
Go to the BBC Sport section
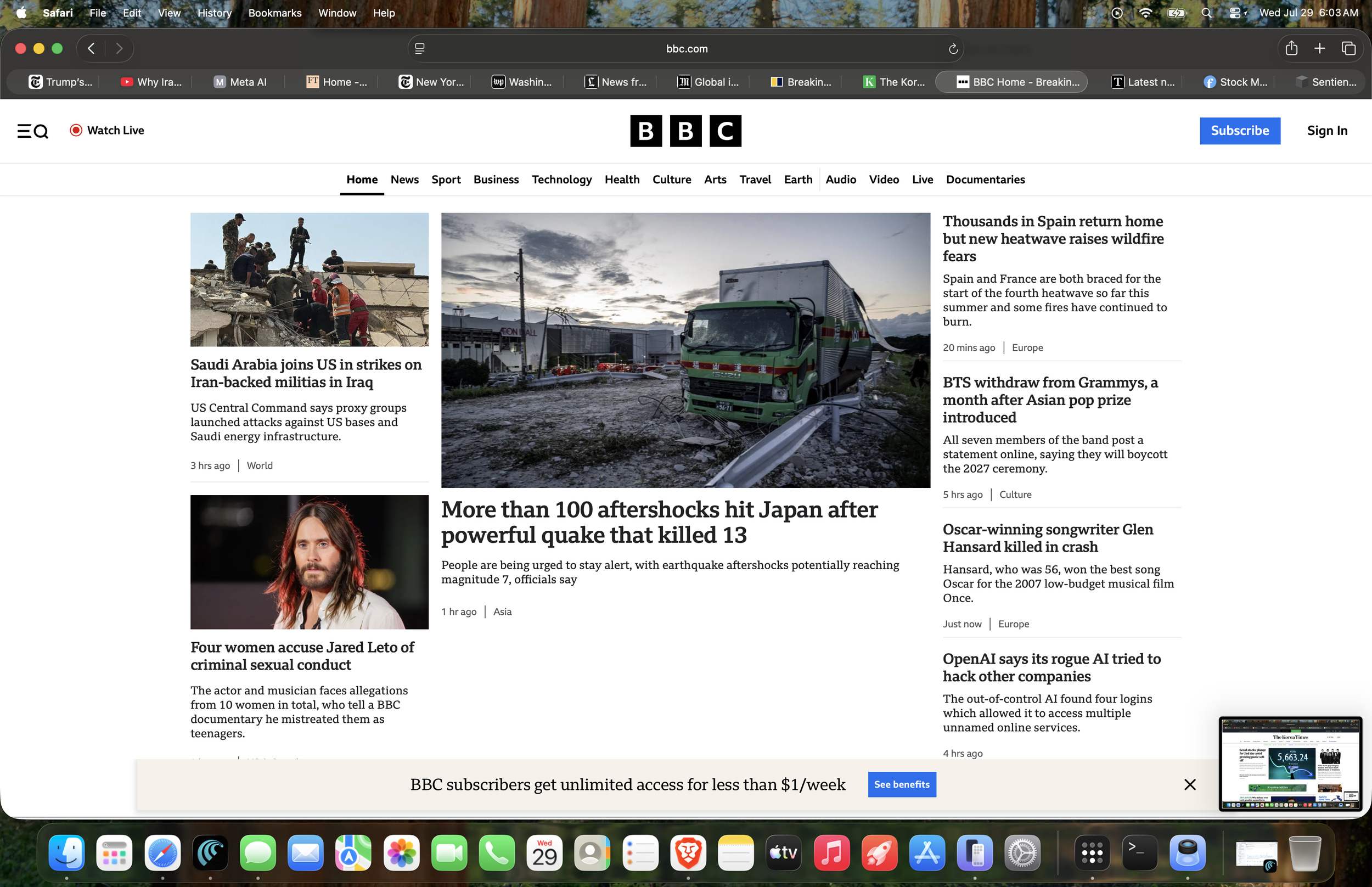(446, 179)
